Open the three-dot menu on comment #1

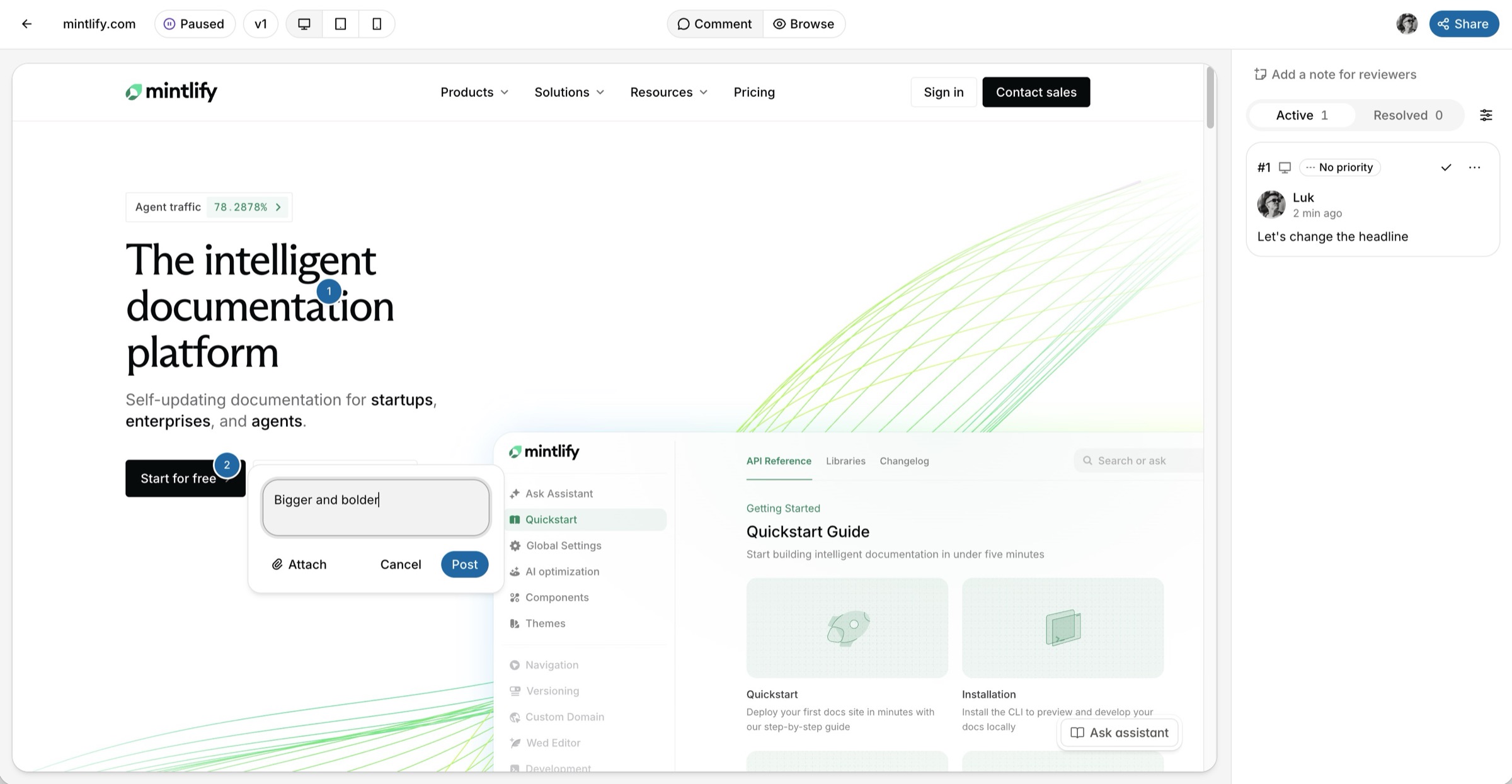point(1474,168)
